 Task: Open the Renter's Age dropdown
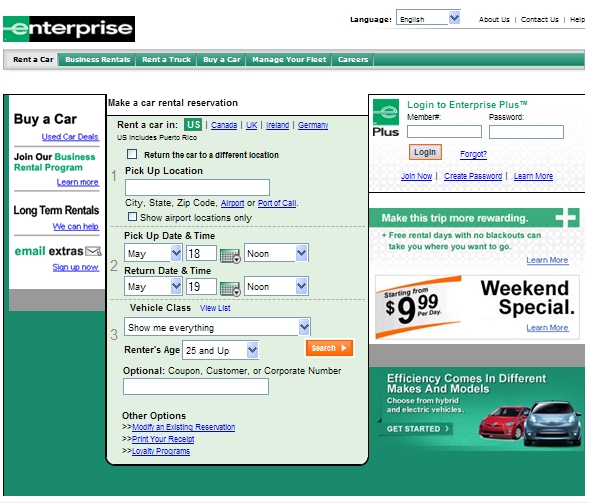[x=220, y=350]
